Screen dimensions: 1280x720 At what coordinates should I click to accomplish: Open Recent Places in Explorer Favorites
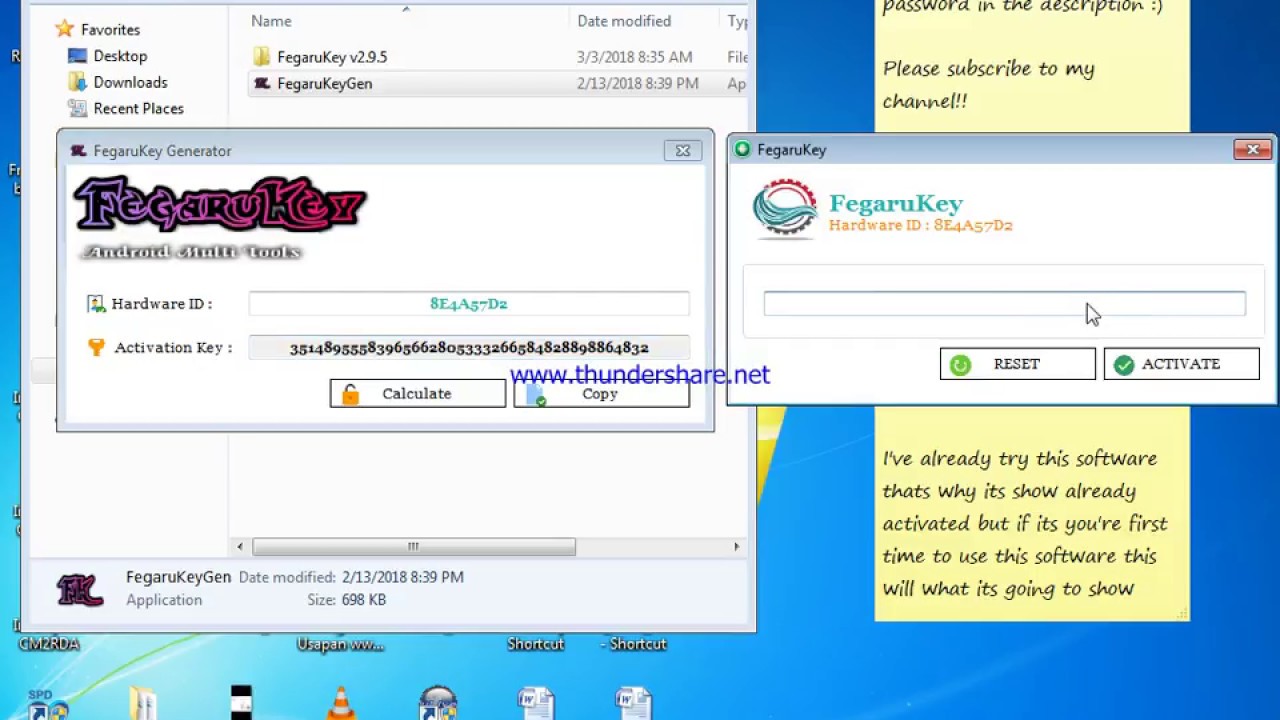pos(138,108)
